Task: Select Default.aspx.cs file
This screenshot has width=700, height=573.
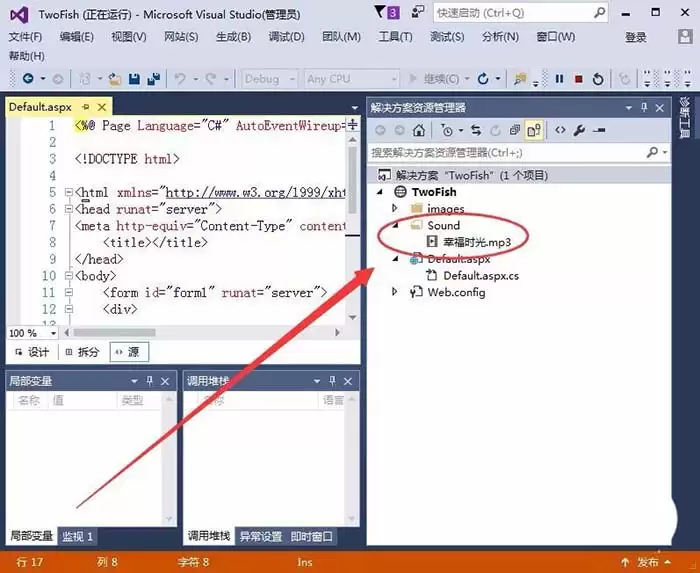Action: click(x=481, y=276)
